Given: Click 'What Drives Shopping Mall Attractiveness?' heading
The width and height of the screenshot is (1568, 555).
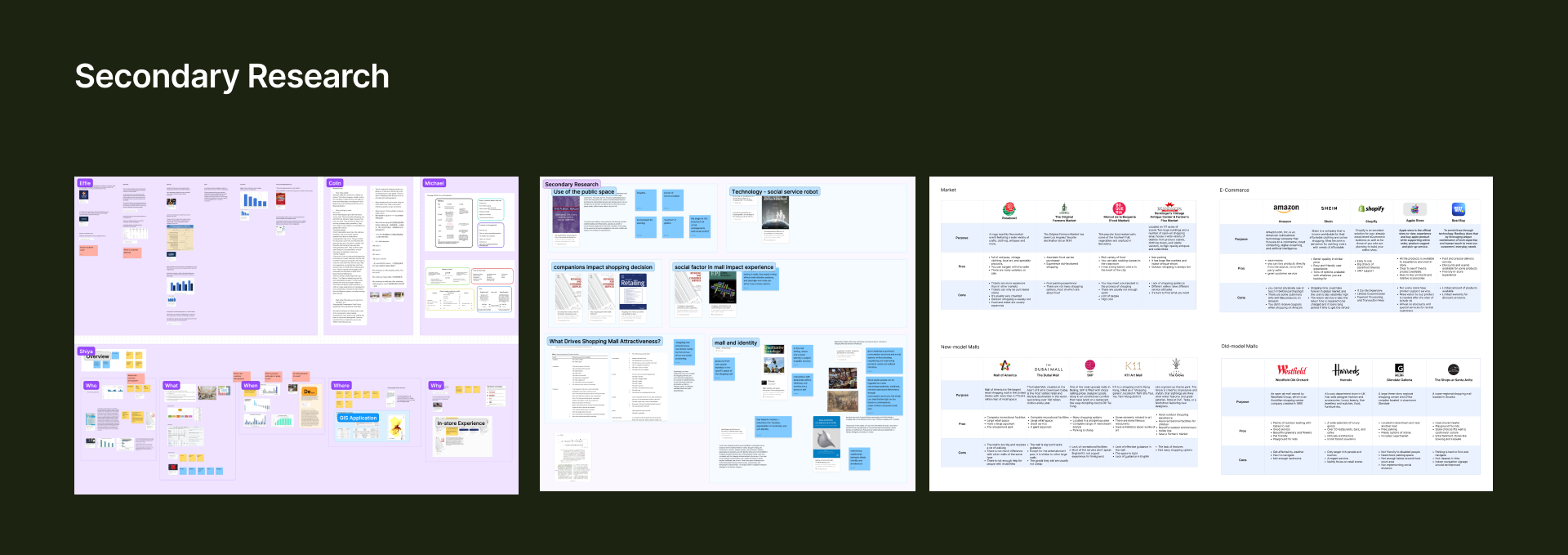Looking at the screenshot, I should [604, 342].
